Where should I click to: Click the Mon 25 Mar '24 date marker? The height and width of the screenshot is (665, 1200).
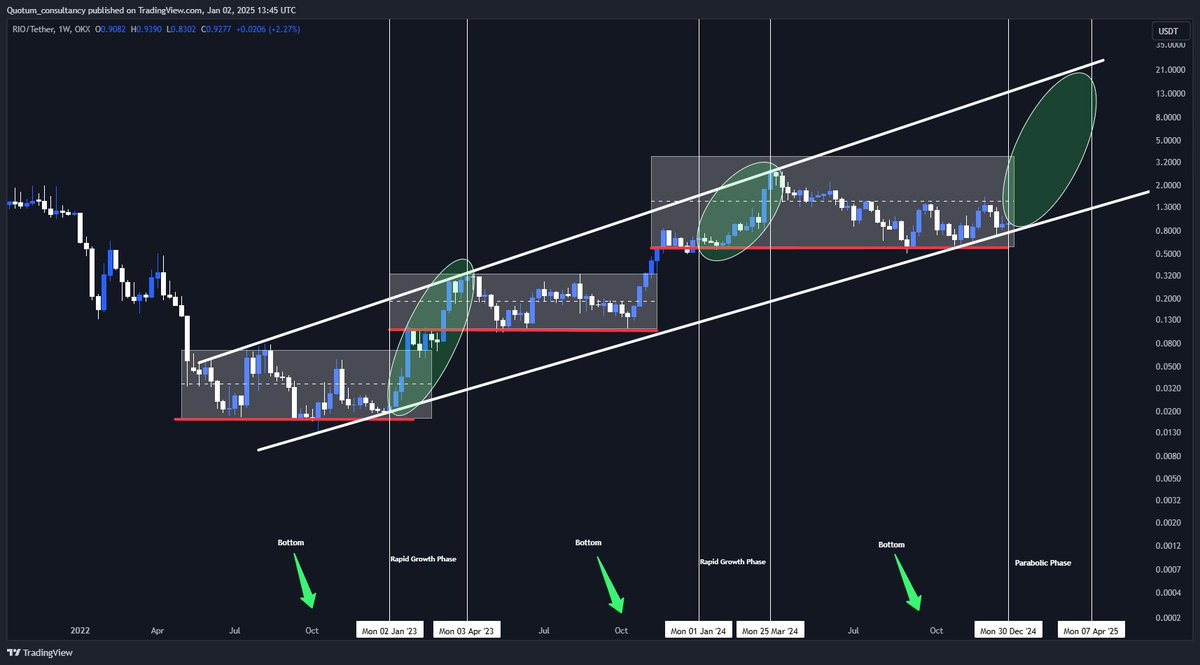coord(770,631)
